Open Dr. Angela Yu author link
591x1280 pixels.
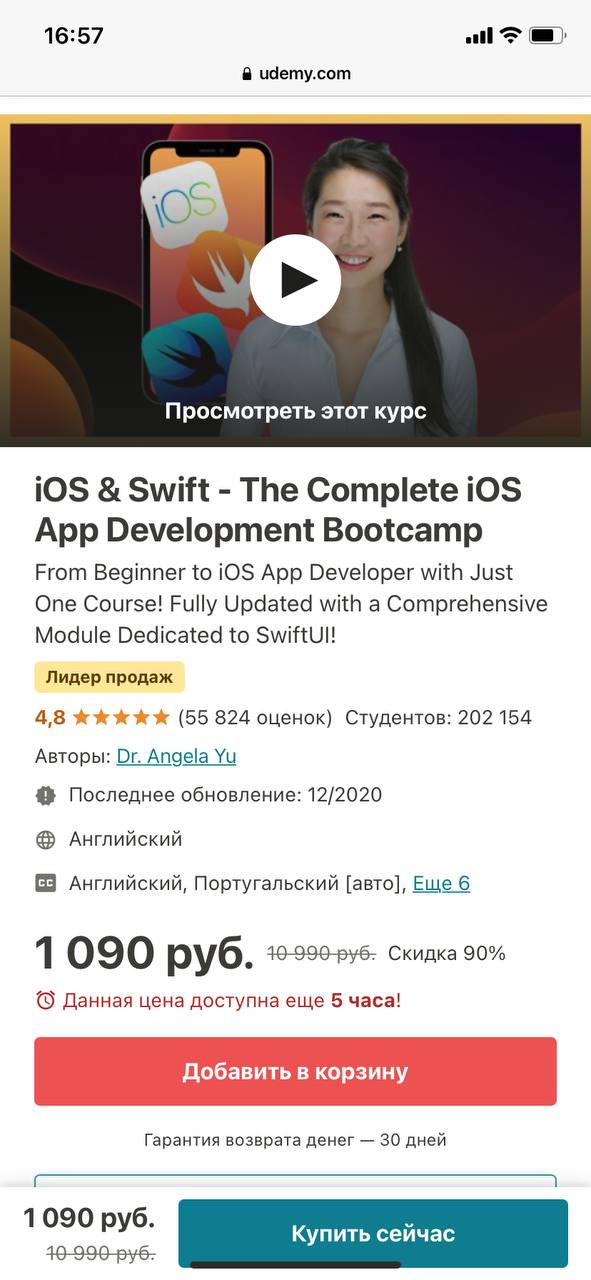tap(176, 756)
